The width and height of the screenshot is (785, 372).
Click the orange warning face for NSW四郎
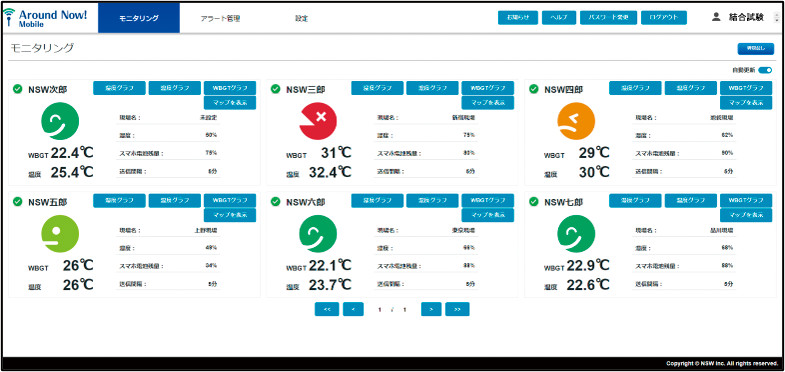(576, 121)
